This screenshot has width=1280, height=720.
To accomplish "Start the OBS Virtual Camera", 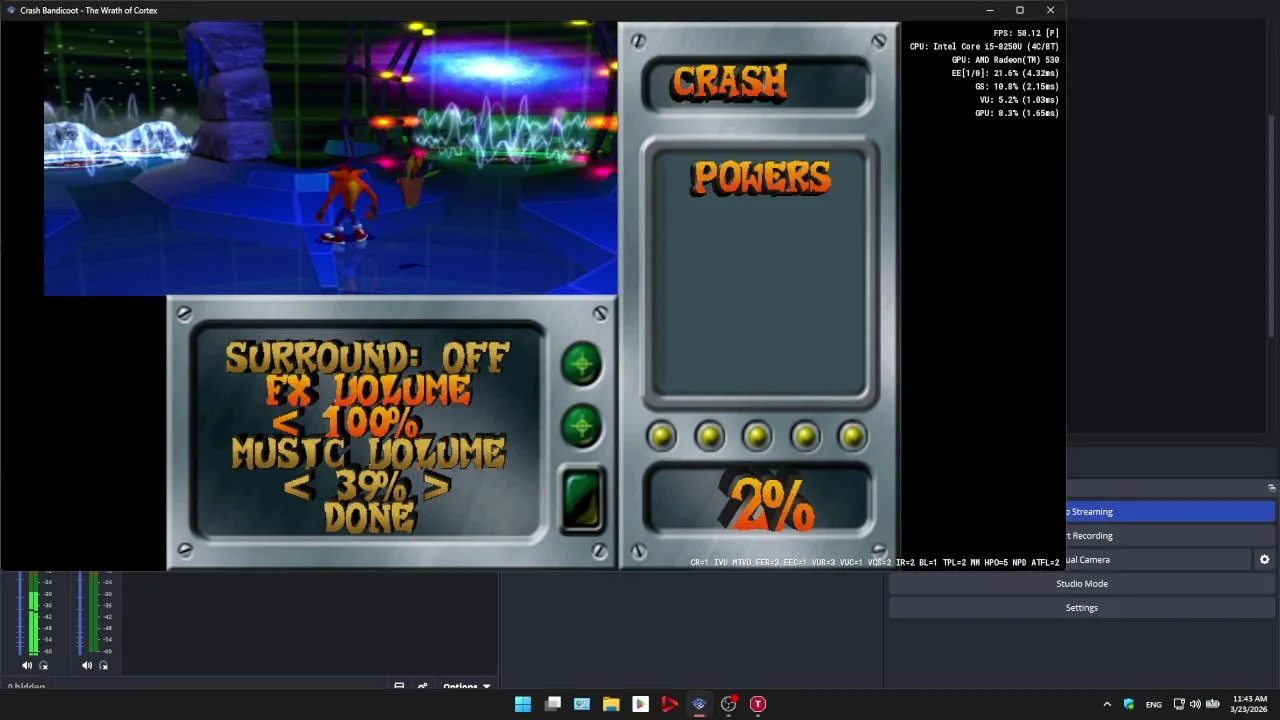I will (1158, 560).
